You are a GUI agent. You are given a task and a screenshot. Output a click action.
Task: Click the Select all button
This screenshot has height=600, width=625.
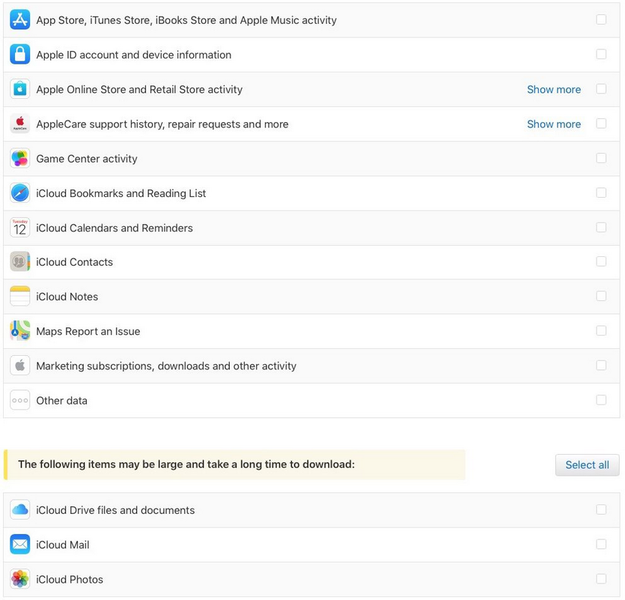pyautogui.click(x=587, y=465)
